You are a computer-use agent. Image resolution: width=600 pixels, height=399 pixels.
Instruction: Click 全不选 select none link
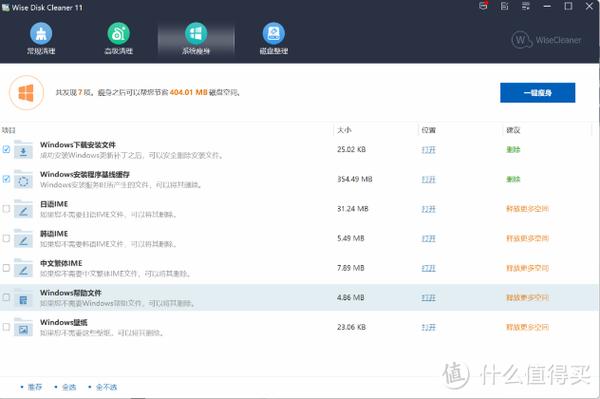click(x=106, y=387)
